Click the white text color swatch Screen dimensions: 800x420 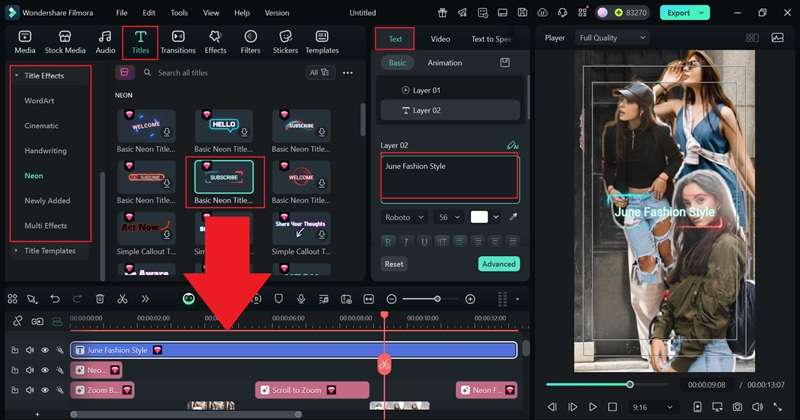pos(479,217)
